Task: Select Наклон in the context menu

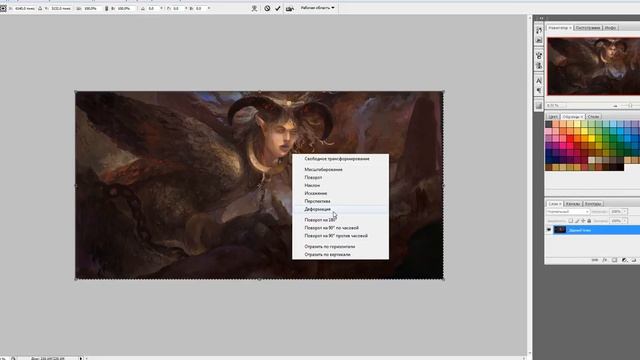Action: (312, 185)
